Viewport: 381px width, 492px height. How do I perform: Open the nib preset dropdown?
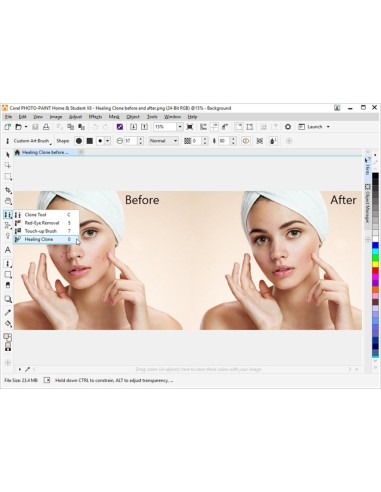[x=107, y=141]
